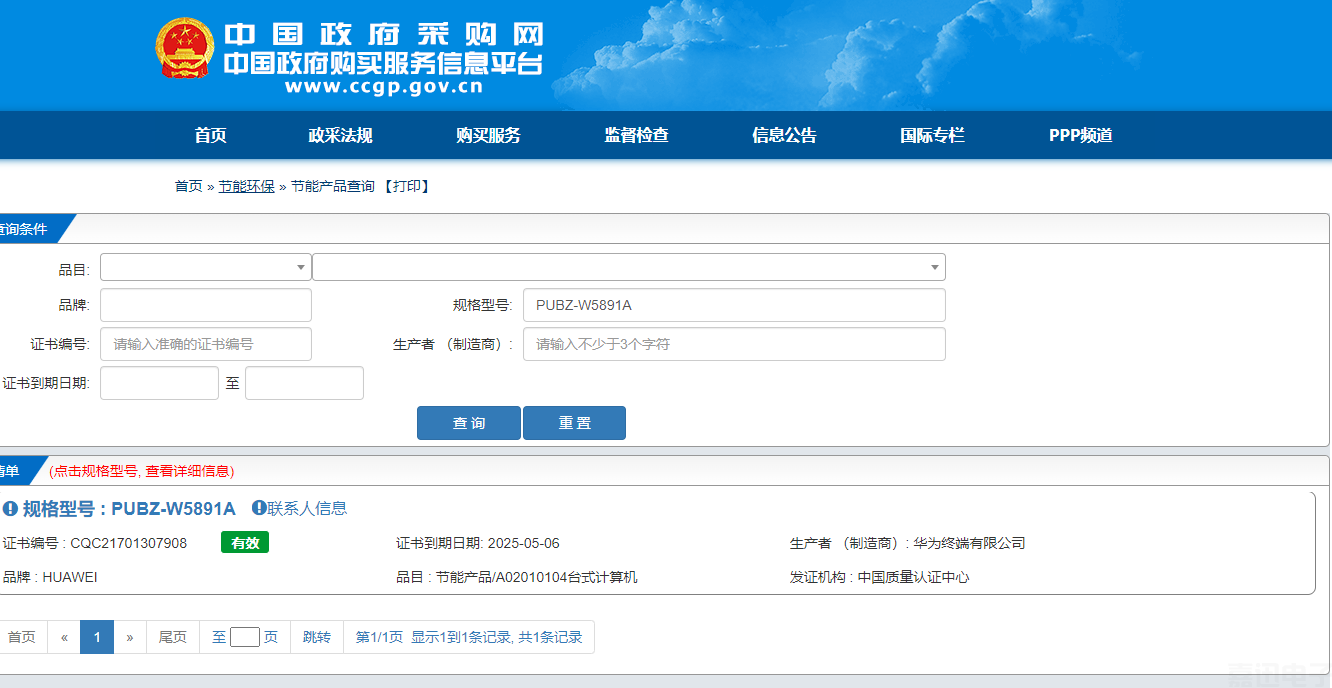1332x688 pixels.
Task: Click the 尾页 last page button
Action: tap(173, 637)
